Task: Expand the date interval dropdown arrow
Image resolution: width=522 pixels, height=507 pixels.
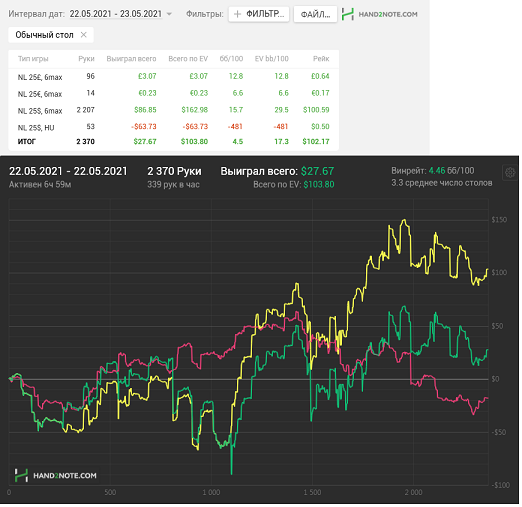Action: (169, 14)
